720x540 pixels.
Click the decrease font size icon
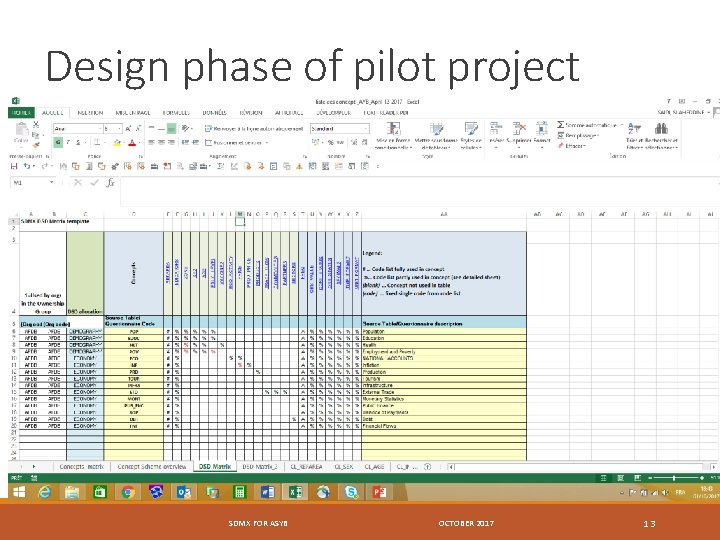138,129
